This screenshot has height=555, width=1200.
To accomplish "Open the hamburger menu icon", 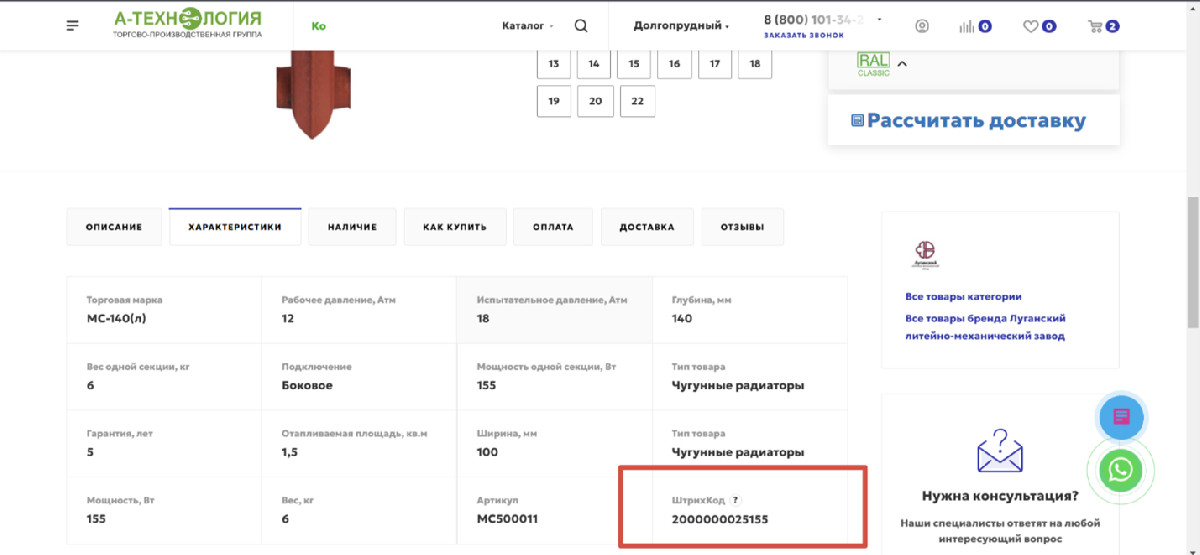I will pos(72,26).
